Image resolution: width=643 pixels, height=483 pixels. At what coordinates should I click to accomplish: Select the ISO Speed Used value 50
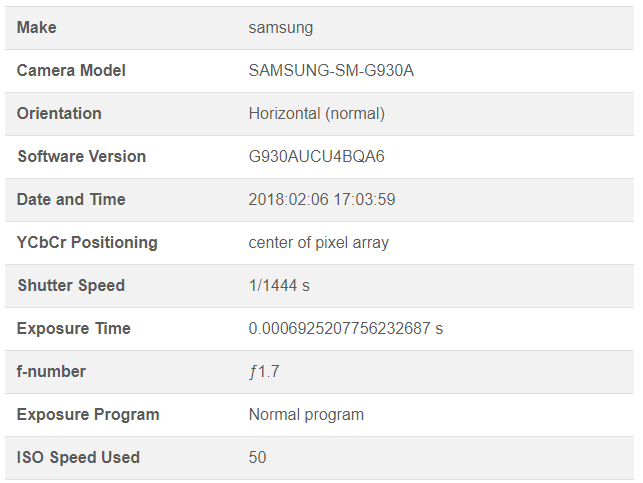(258, 458)
